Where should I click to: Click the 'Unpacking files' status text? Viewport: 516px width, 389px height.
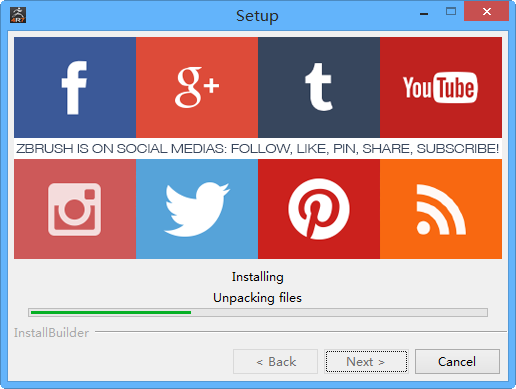pyautogui.click(x=258, y=298)
